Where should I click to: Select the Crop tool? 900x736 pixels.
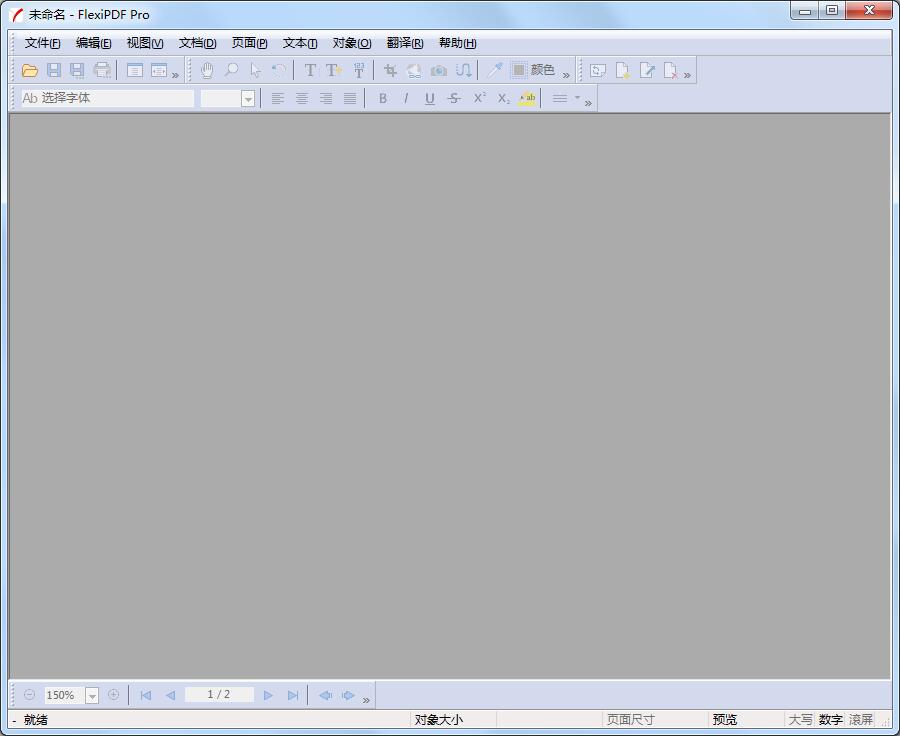tap(390, 70)
